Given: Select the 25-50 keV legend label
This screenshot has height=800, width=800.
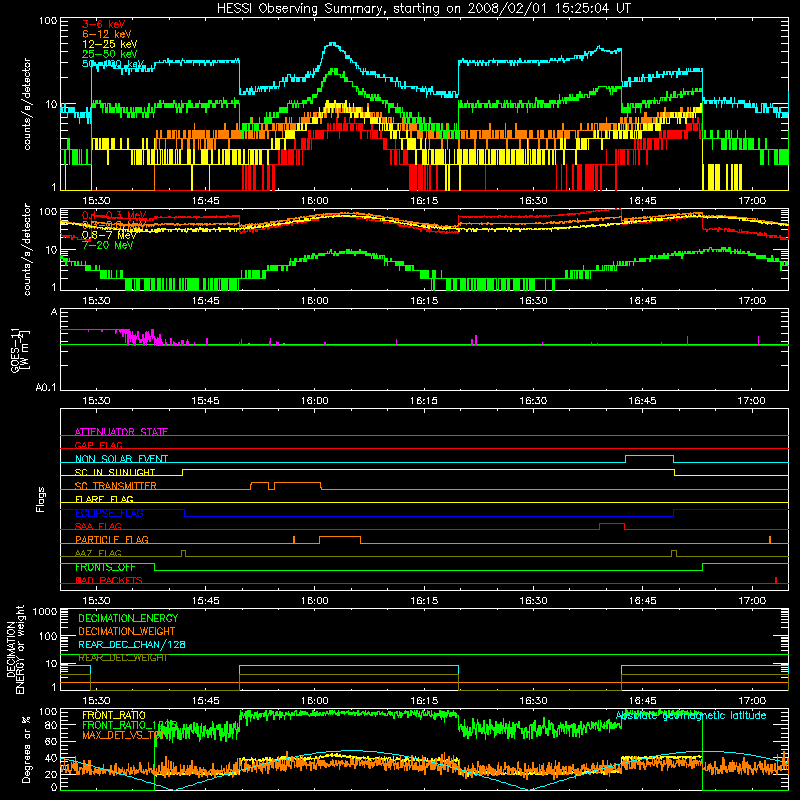Looking at the screenshot, I should tap(110, 54).
